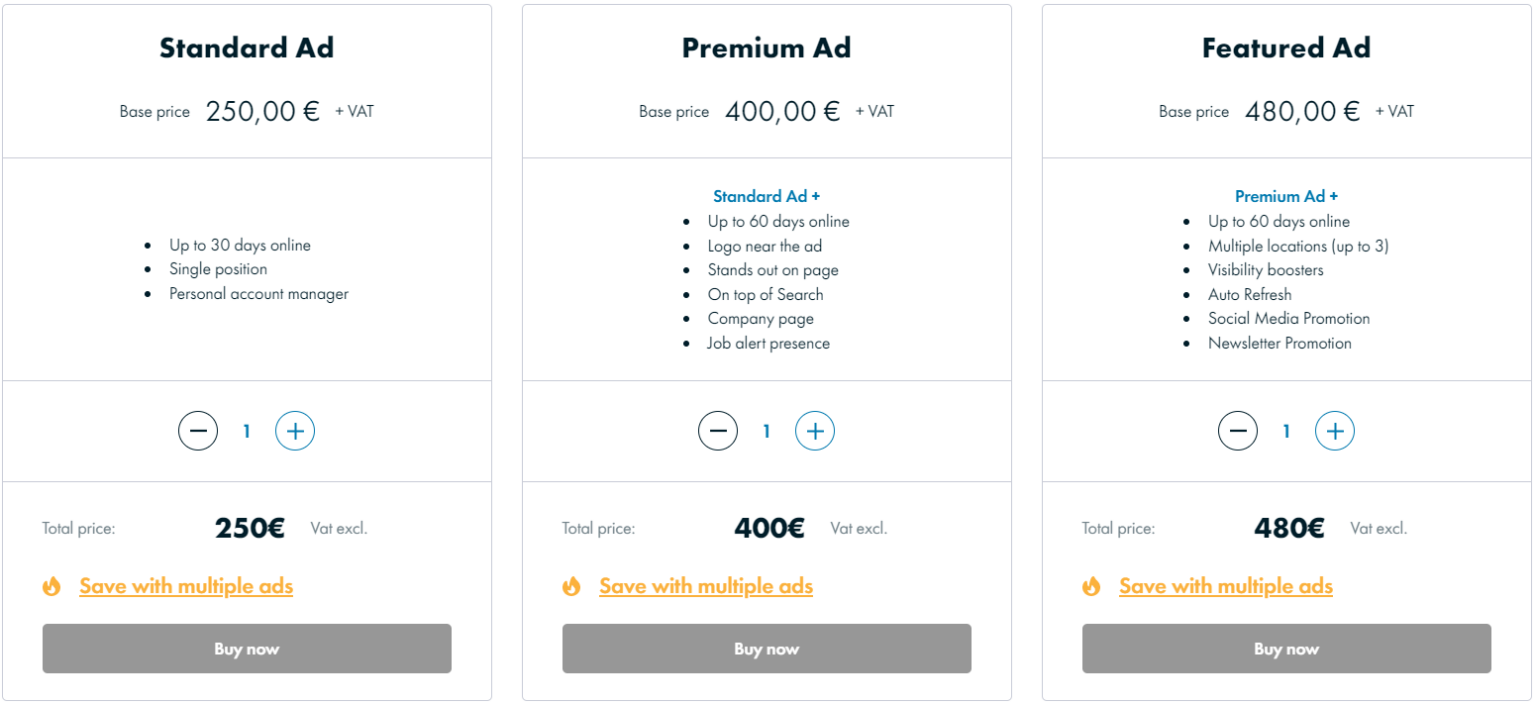Increase Premium Ad quantity with plus icon
Screen dimensions: 1536x704
(x=815, y=431)
